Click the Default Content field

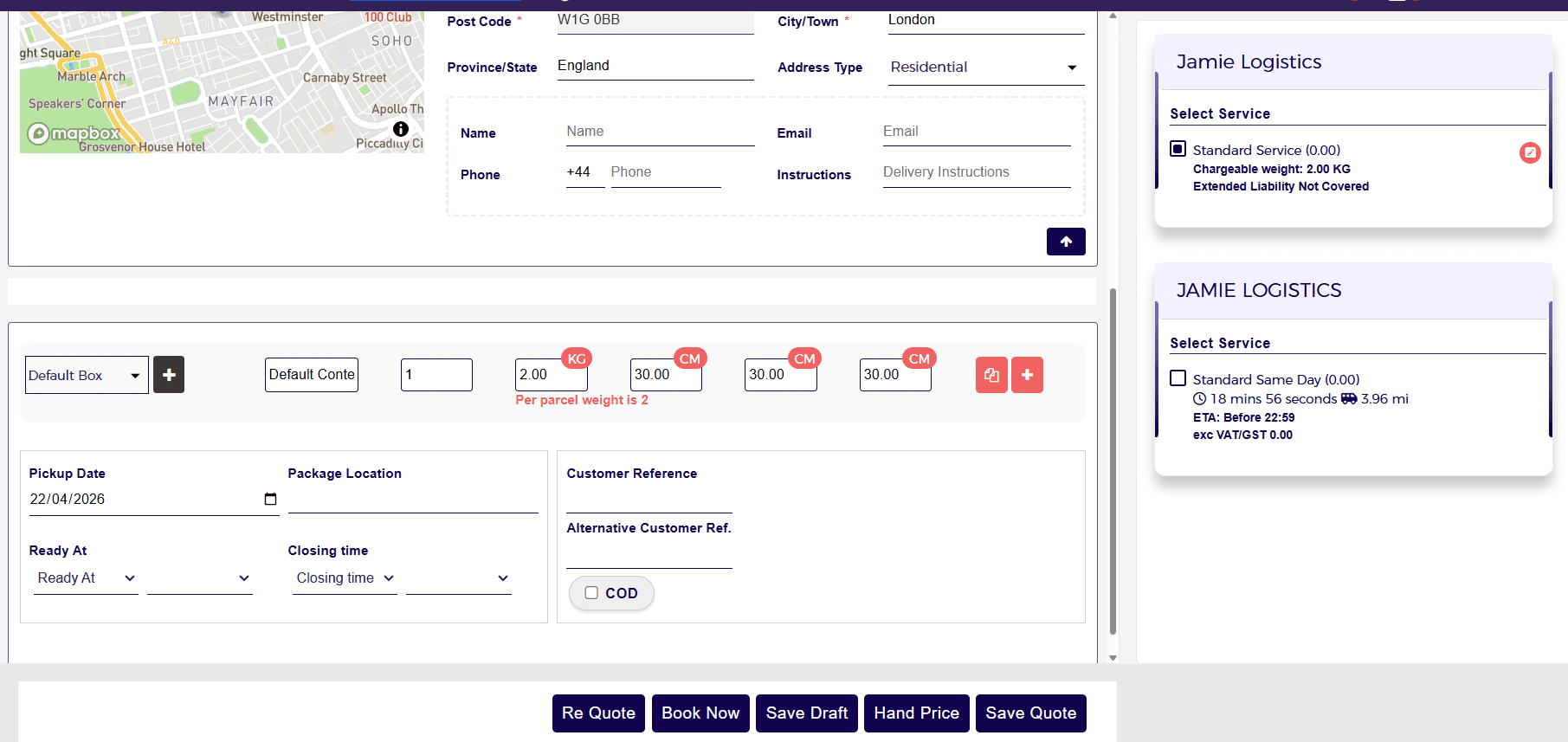point(312,375)
